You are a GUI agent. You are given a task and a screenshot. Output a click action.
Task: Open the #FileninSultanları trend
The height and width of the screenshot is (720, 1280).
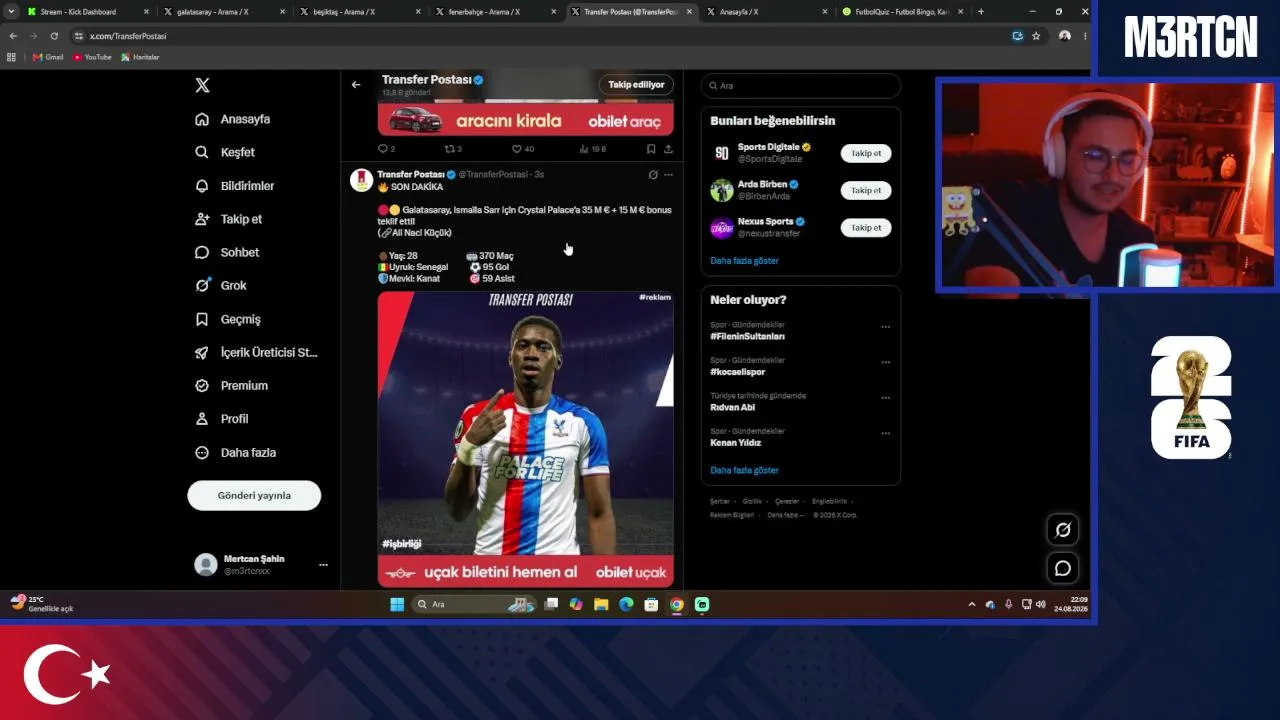(747, 336)
